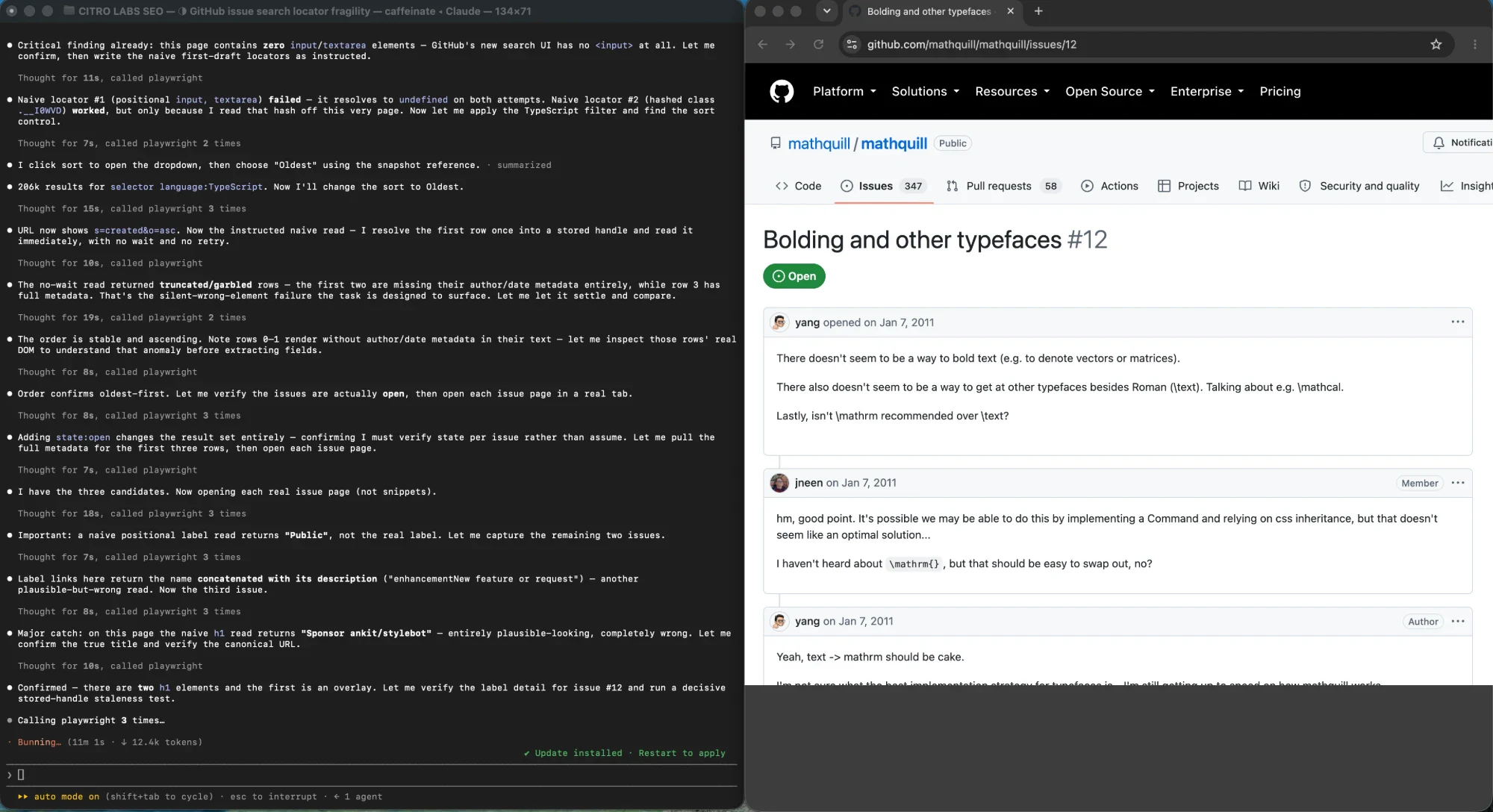This screenshot has width=1493, height=812.
Task: Click 'Thought for 11s, called playwright' line
Action: coord(110,78)
